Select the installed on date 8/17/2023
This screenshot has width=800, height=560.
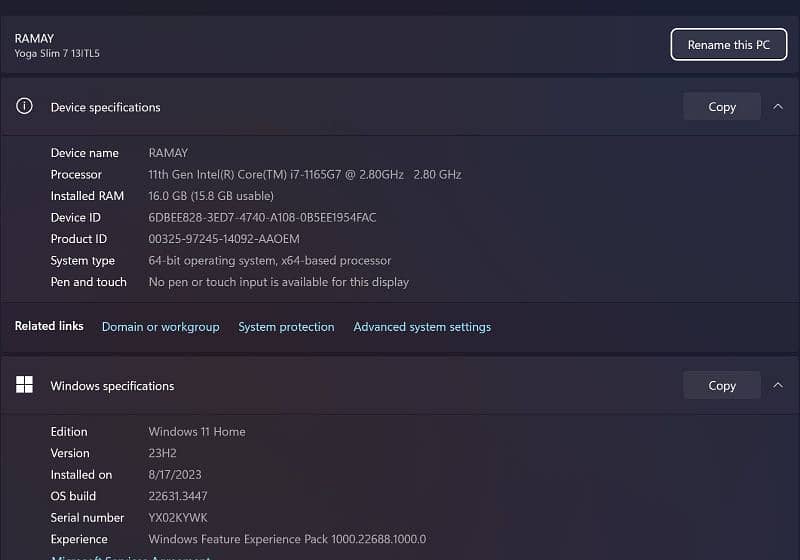pos(174,475)
